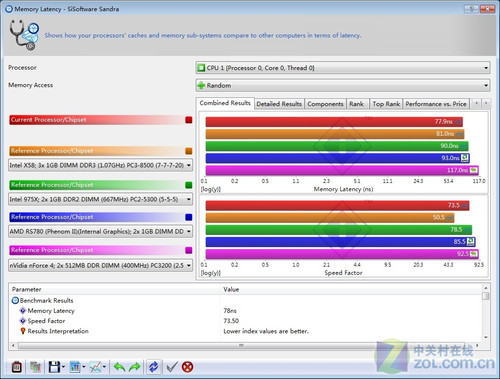Image resolution: width=500 pixels, height=379 pixels.
Task: Click the red circle cancel icon
Action: tap(188, 367)
